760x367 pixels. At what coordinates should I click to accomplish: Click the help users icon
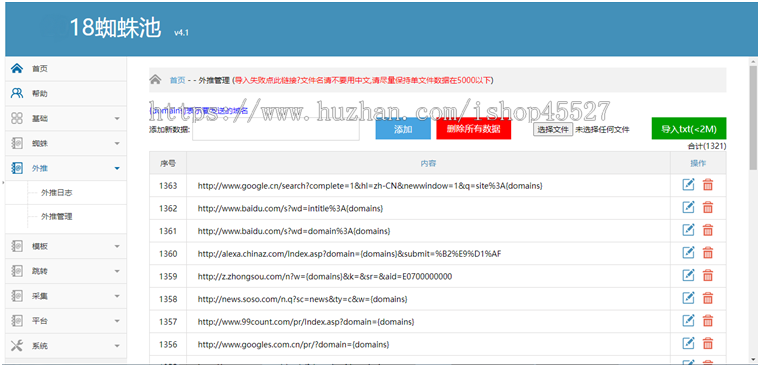[x=17, y=94]
